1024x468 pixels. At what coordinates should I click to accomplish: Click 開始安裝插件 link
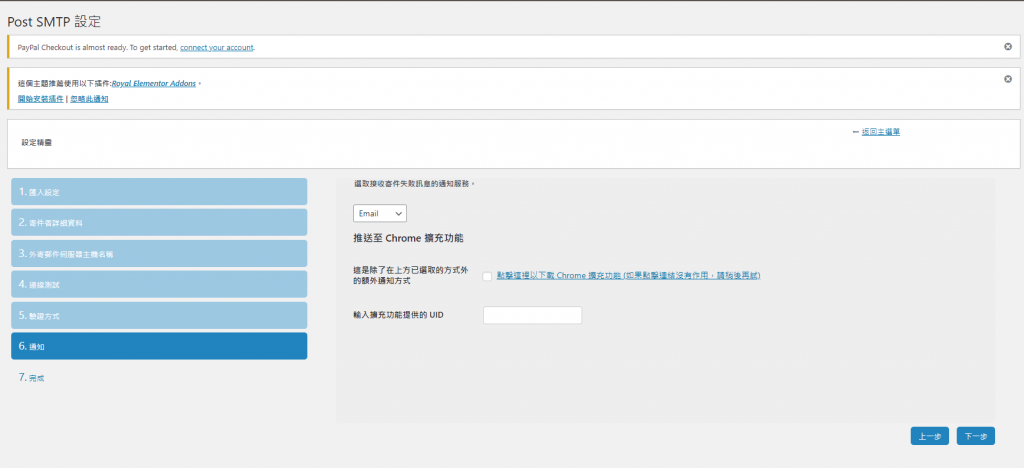[40, 99]
